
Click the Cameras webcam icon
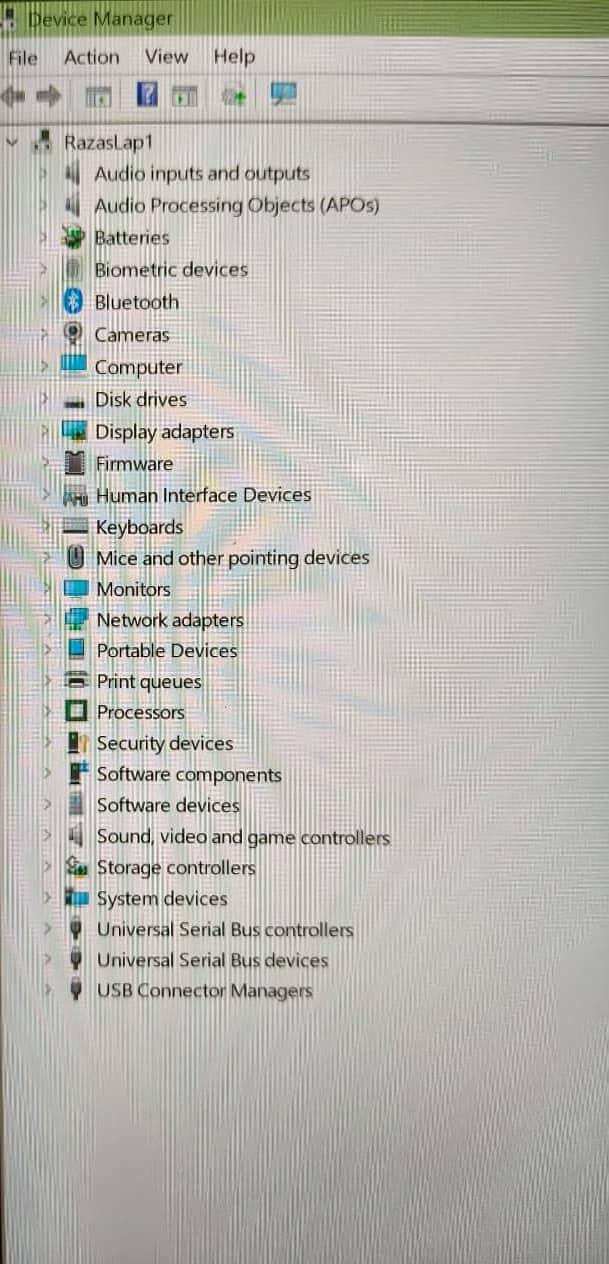coord(73,334)
